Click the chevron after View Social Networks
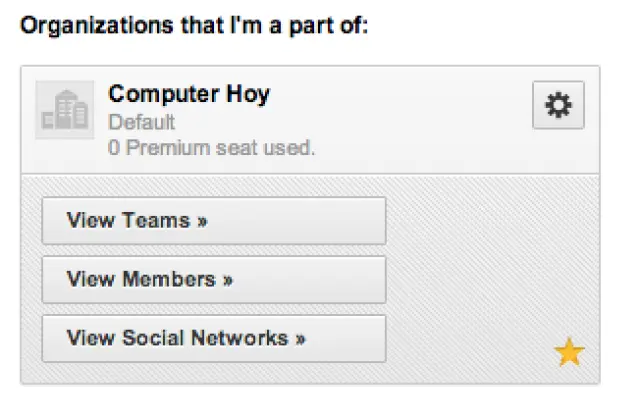 click(x=300, y=338)
